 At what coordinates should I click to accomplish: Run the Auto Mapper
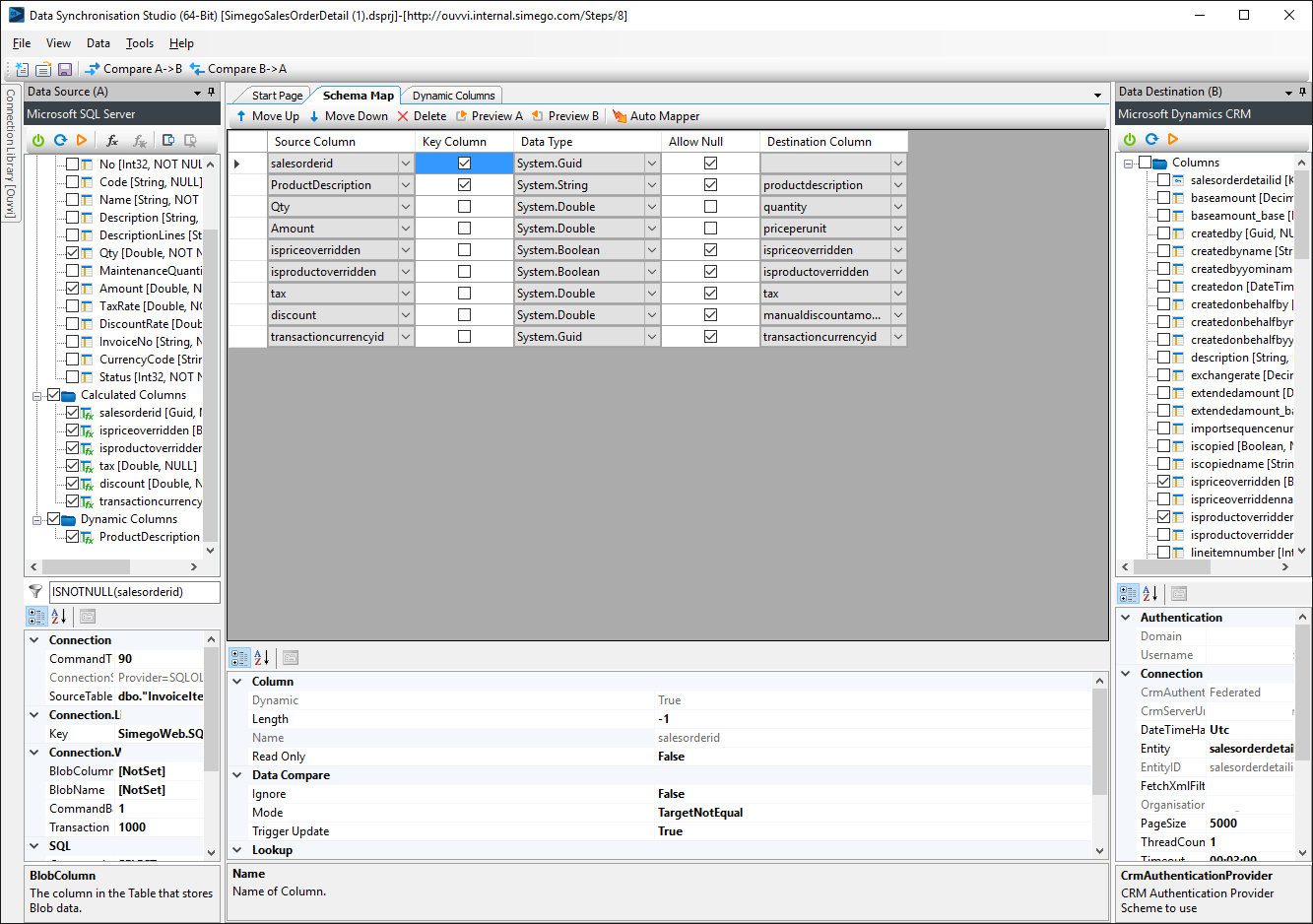click(x=656, y=116)
